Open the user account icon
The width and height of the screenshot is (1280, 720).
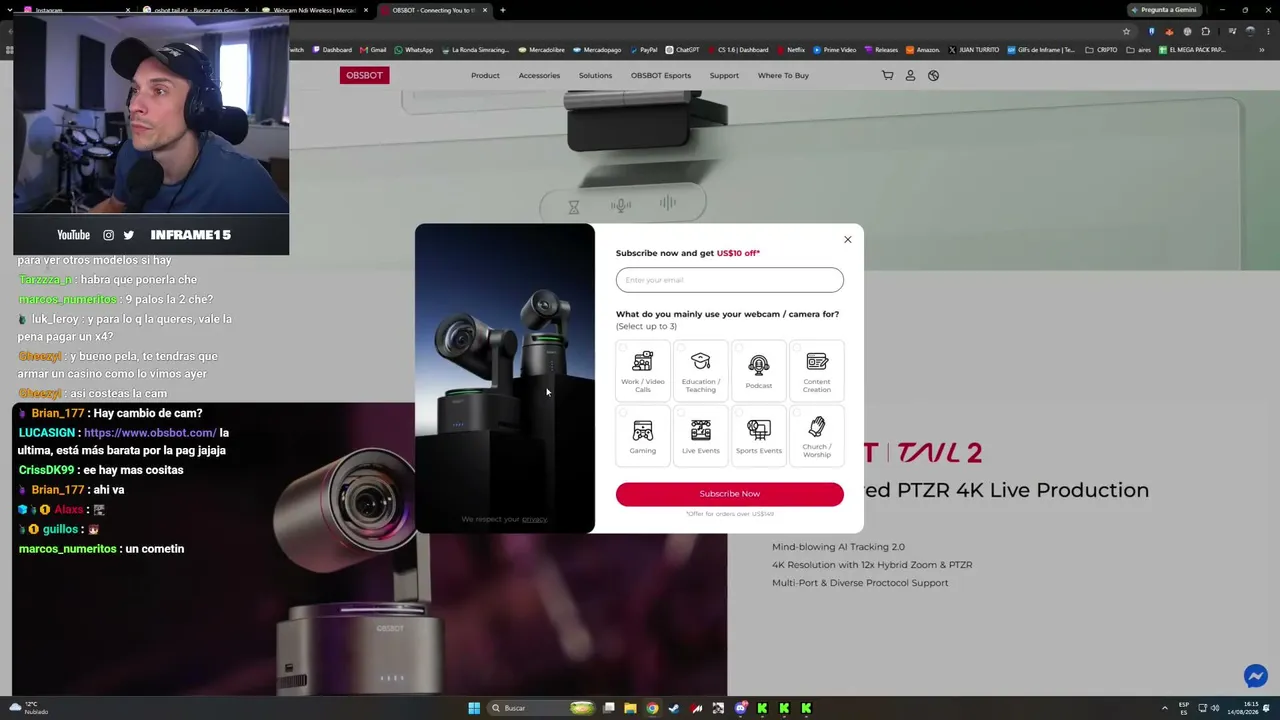pyautogui.click(x=910, y=75)
